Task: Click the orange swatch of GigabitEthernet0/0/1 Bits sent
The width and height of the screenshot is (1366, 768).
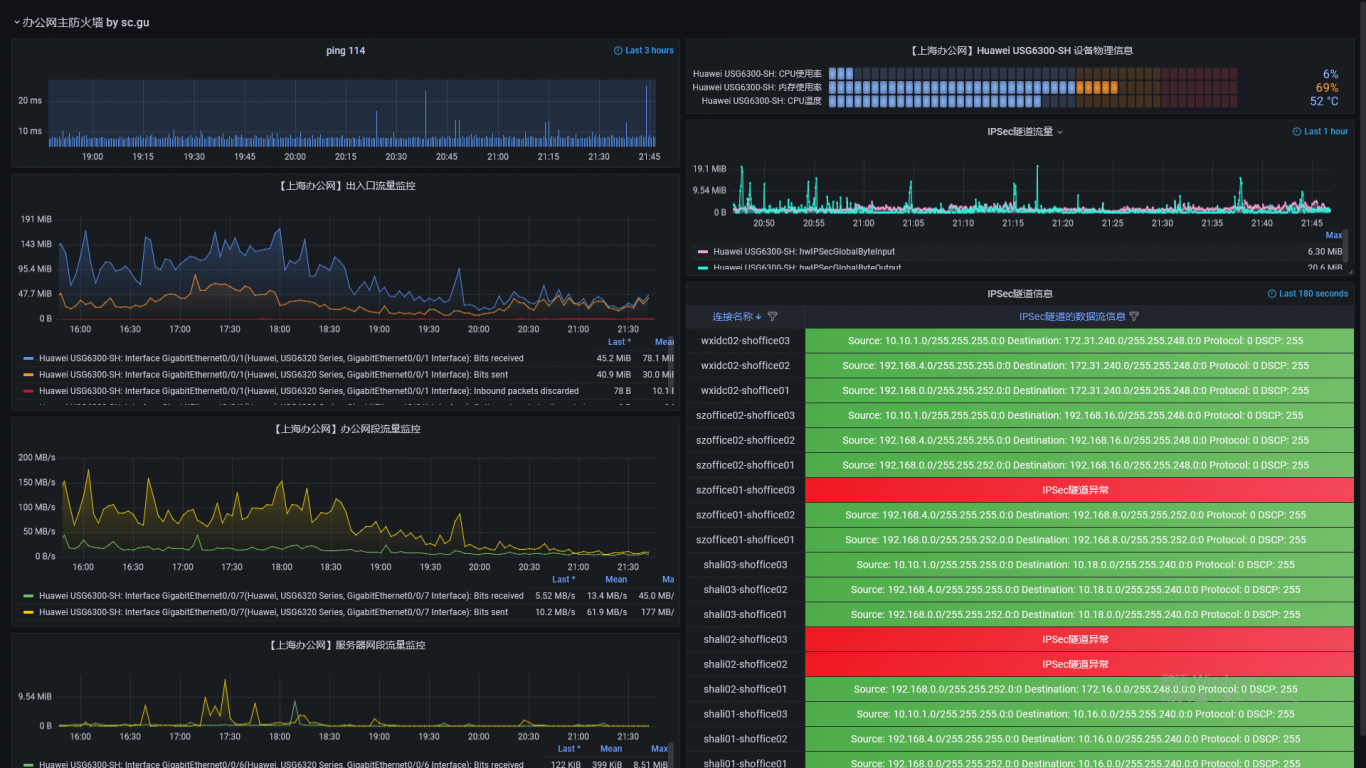Action: (x=28, y=375)
